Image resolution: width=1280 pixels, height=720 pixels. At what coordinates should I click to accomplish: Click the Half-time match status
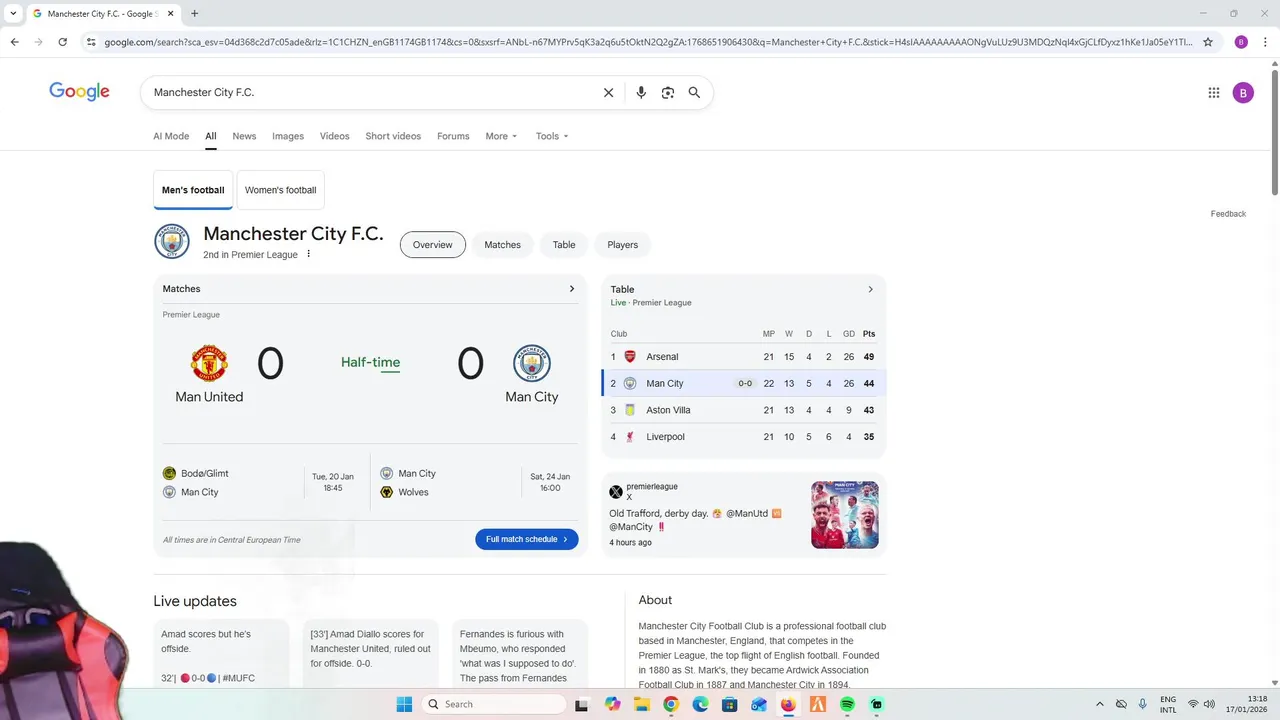click(x=370, y=363)
